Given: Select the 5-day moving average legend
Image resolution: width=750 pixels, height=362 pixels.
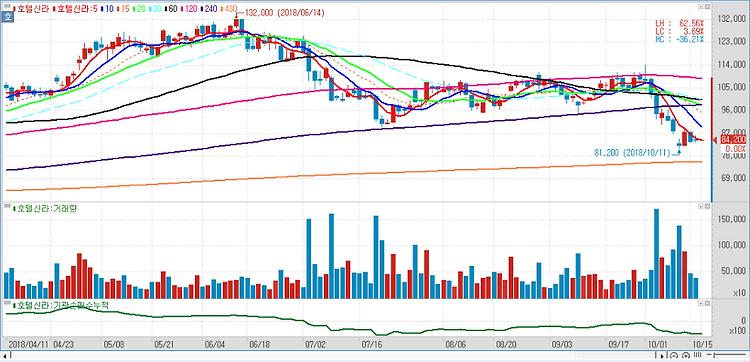Looking at the screenshot, I should click(x=75, y=9).
